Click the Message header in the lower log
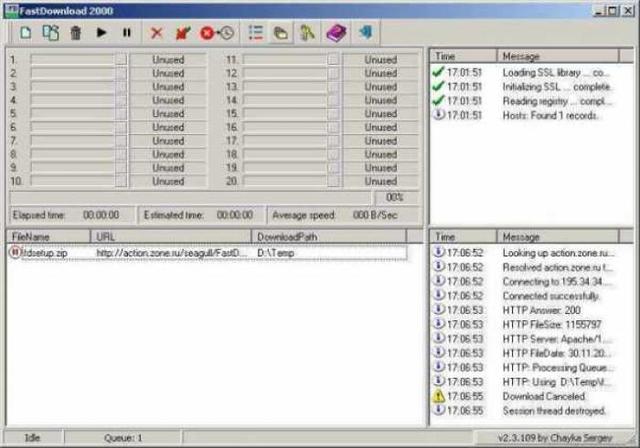 [x=558, y=237]
